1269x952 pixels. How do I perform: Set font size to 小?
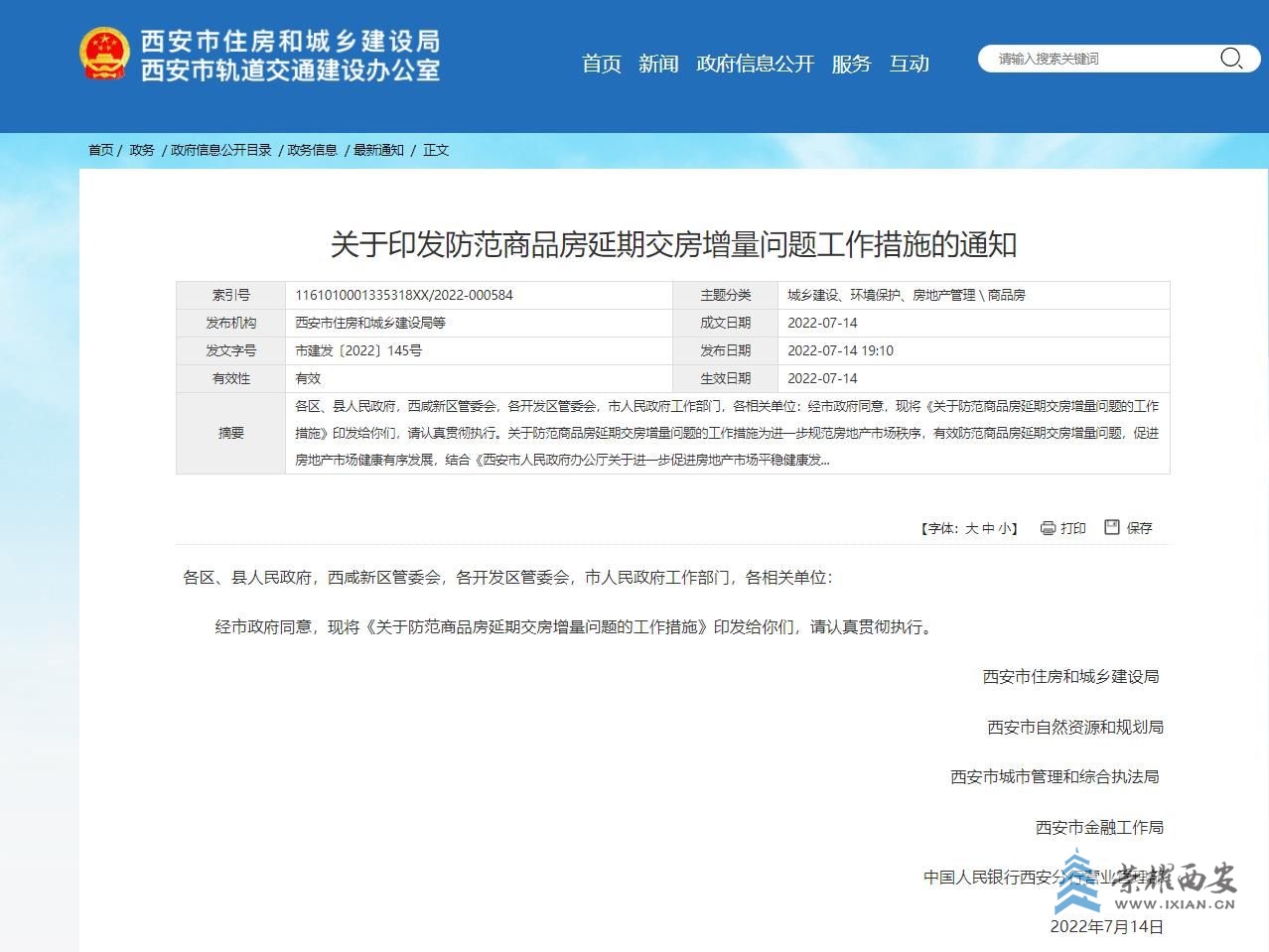click(1004, 528)
